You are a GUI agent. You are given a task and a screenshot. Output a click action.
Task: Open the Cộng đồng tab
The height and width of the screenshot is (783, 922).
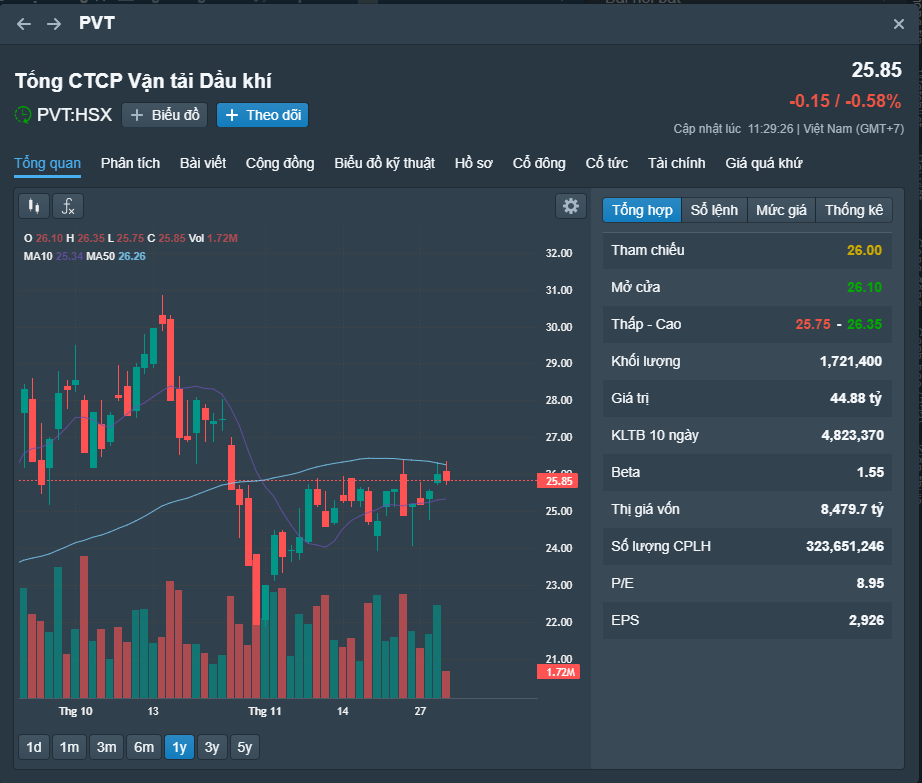280,163
